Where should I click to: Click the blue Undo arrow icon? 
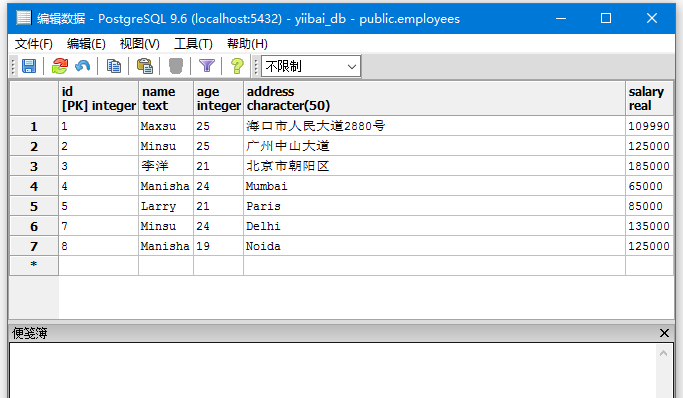pos(82,66)
